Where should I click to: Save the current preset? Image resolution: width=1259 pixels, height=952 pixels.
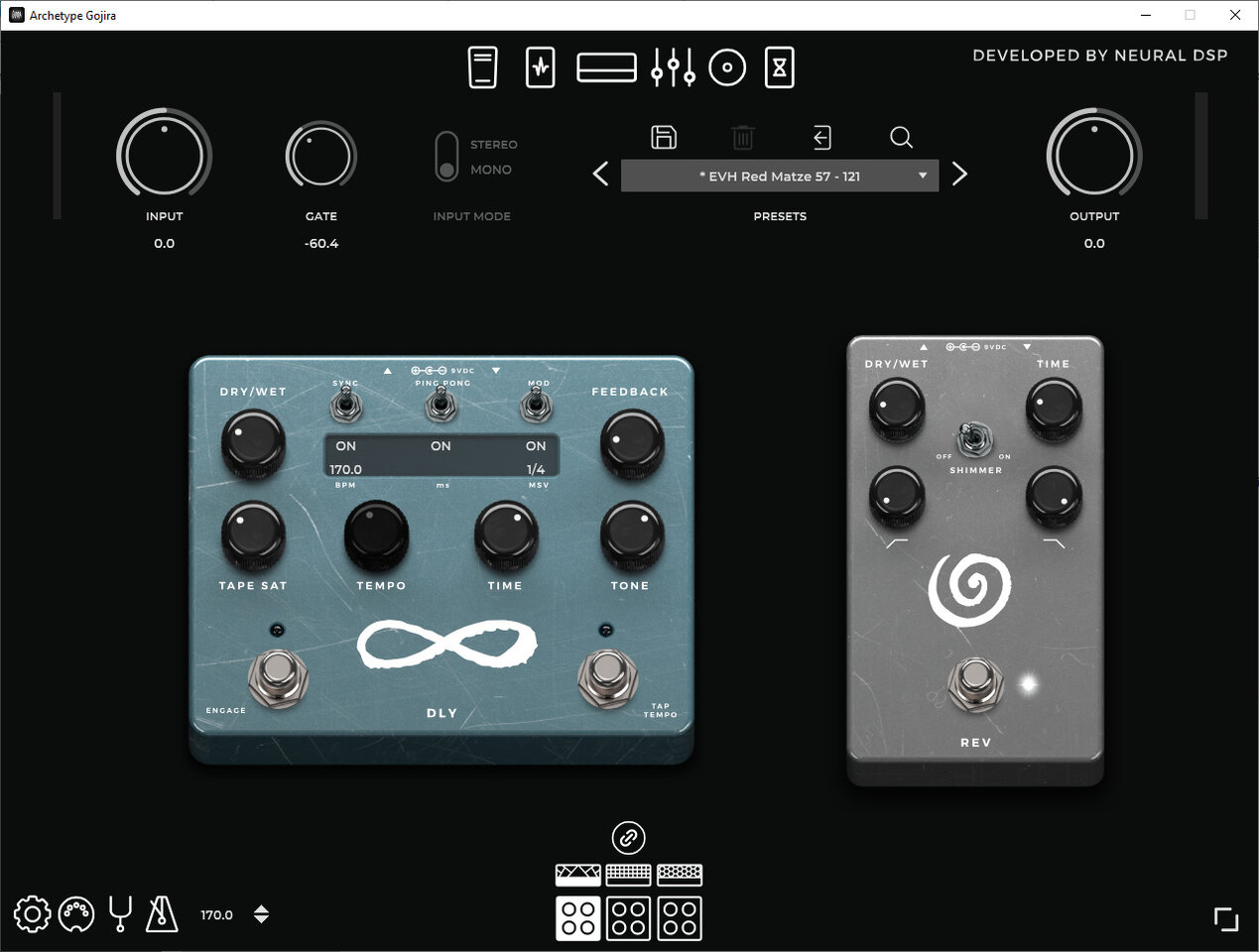[x=664, y=137]
